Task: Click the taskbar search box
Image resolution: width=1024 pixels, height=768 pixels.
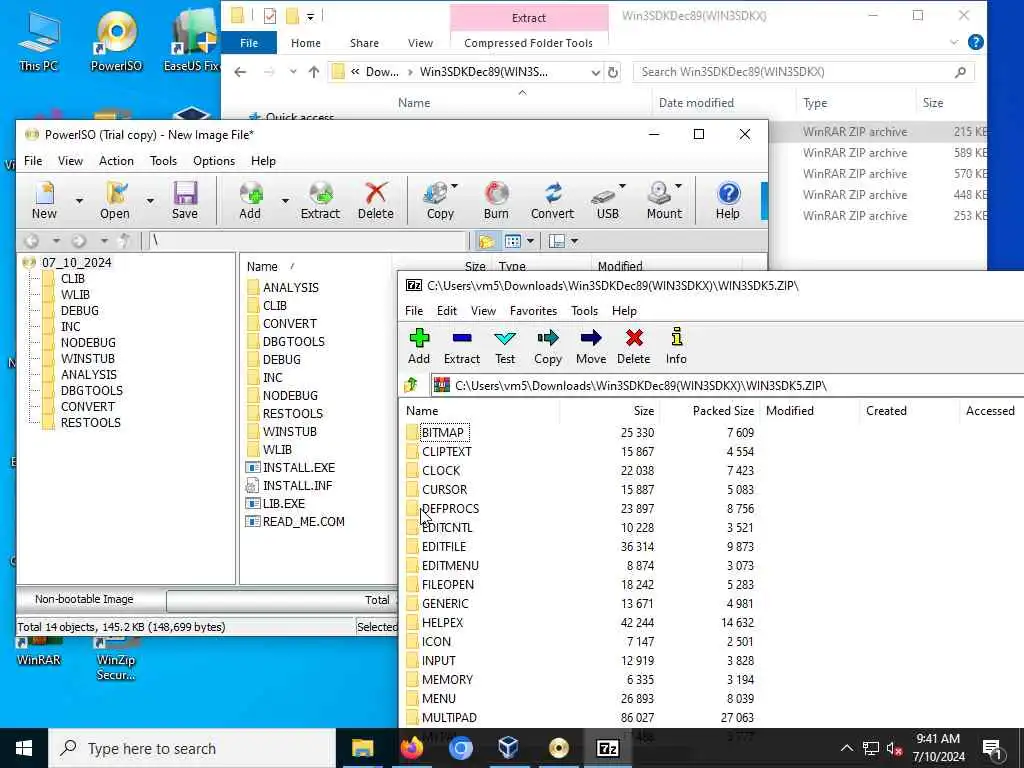Action: click(192, 748)
